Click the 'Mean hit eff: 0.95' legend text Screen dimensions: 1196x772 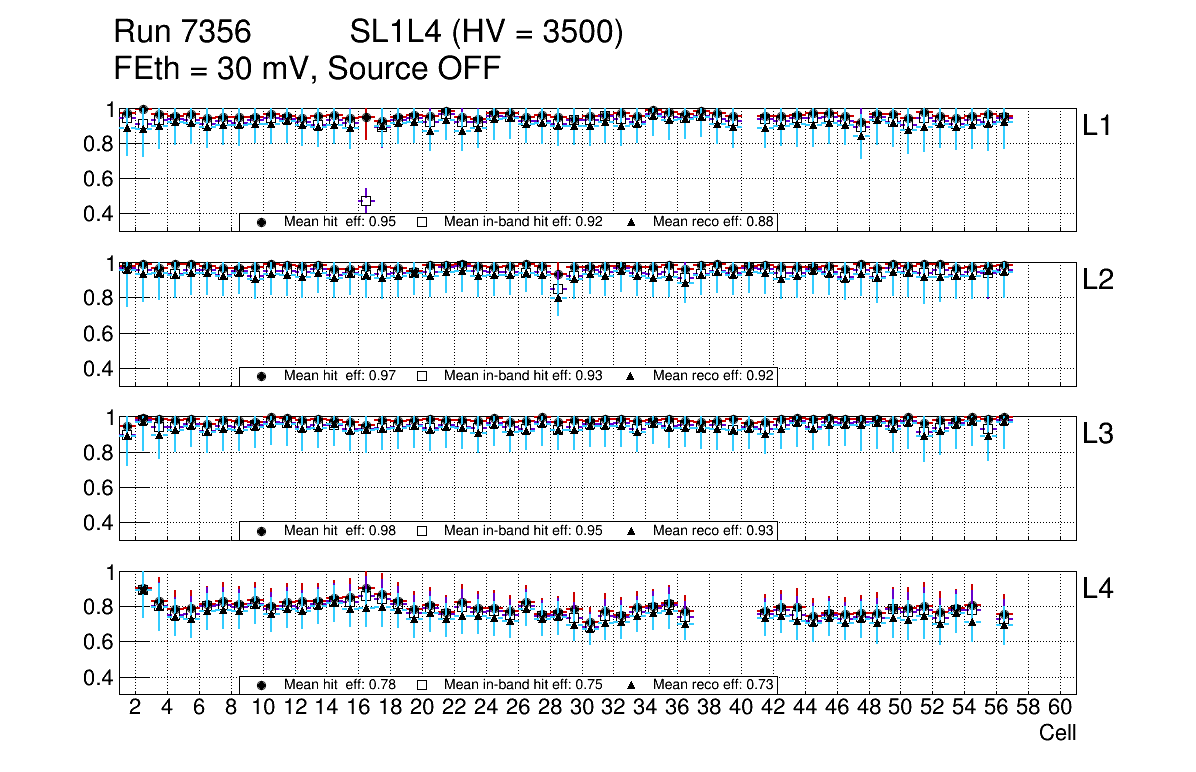(x=340, y=222)
